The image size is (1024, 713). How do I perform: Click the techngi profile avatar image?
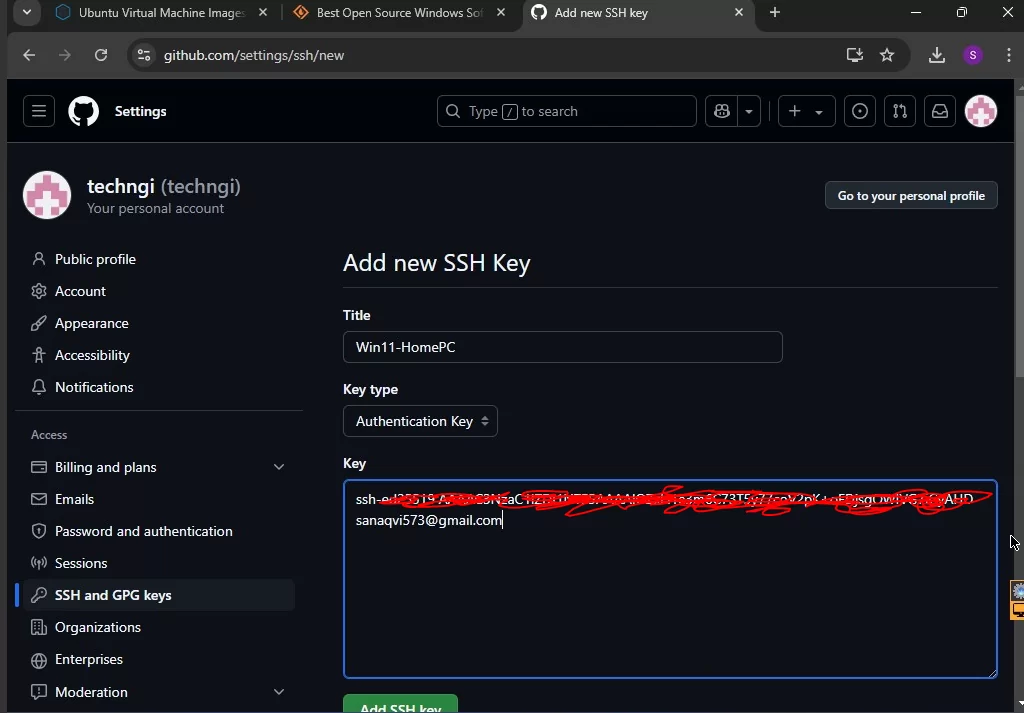[47, 195]
